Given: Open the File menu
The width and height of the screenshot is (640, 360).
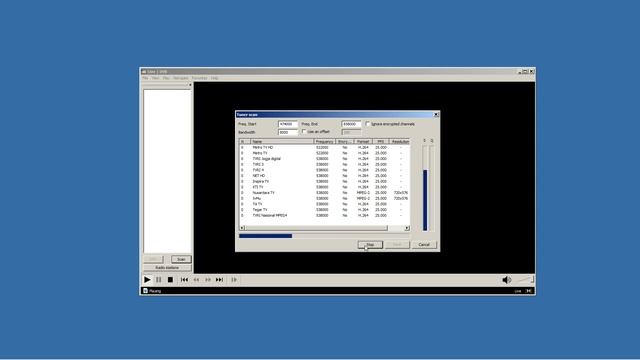Looking at the screenshot, I should [x=145, y=78].
